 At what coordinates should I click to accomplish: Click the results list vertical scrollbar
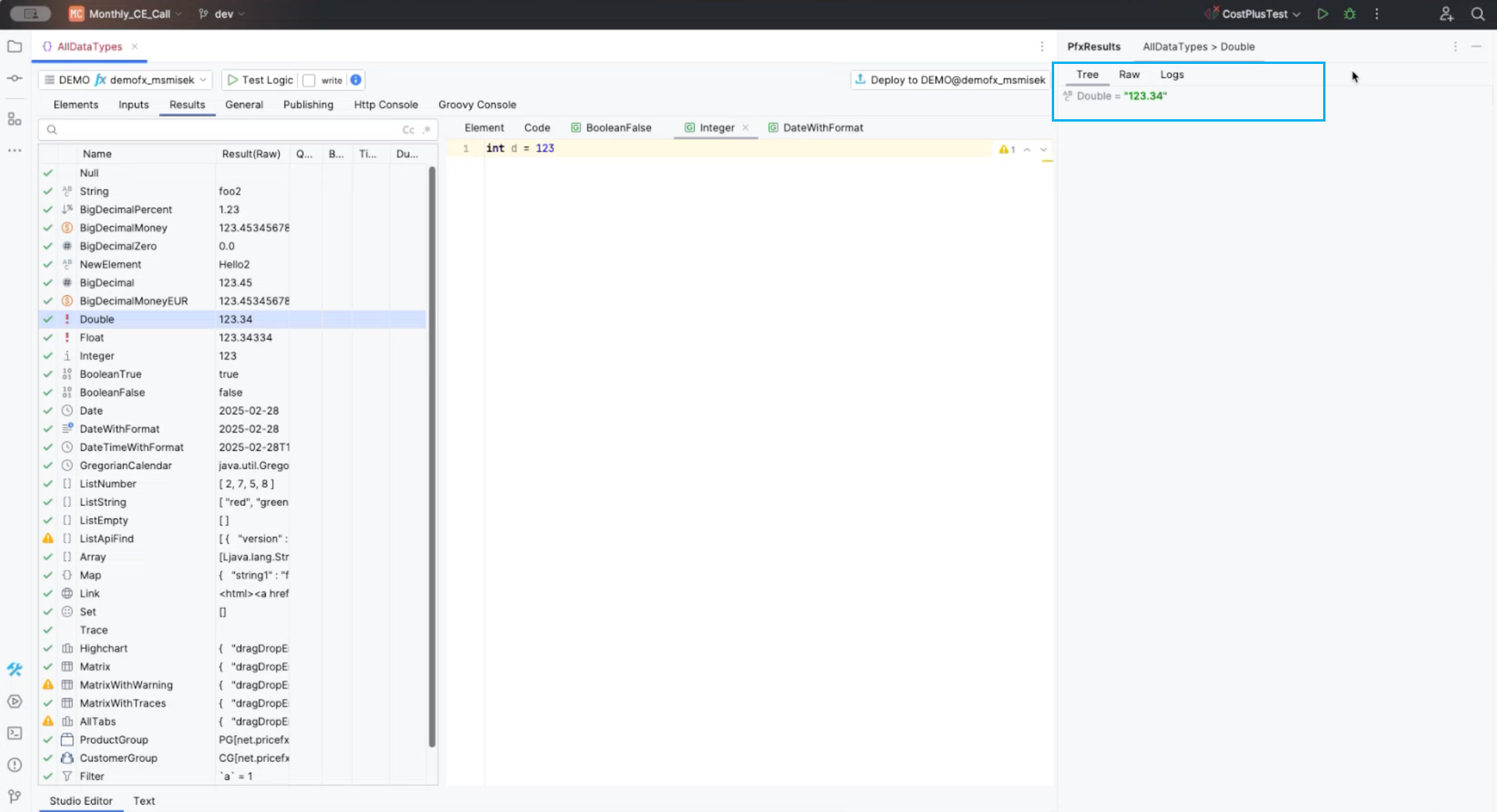(x=432, y=456)
